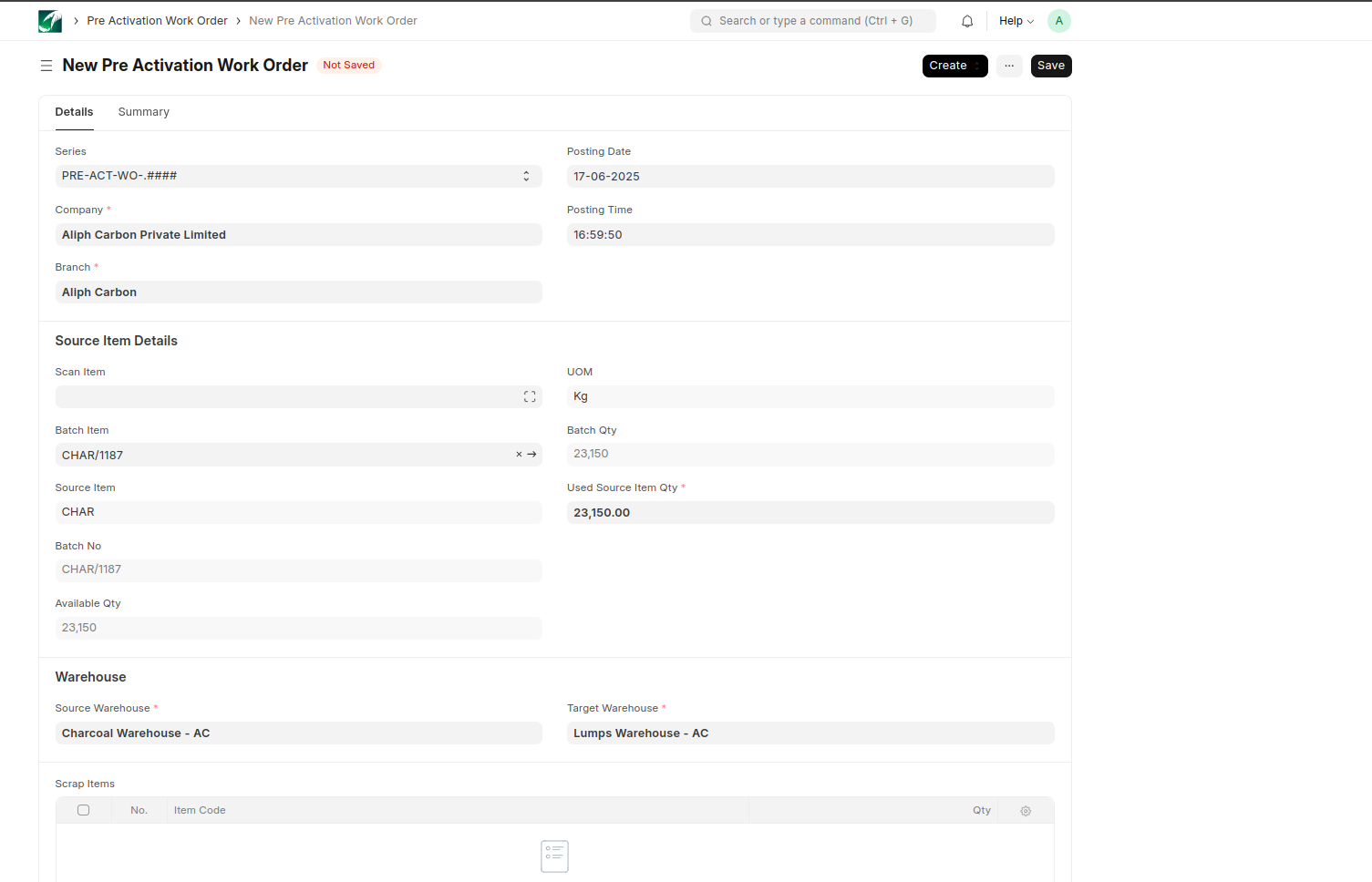
Task: Click the Target Warehouse field
Action: coord(810,733)
